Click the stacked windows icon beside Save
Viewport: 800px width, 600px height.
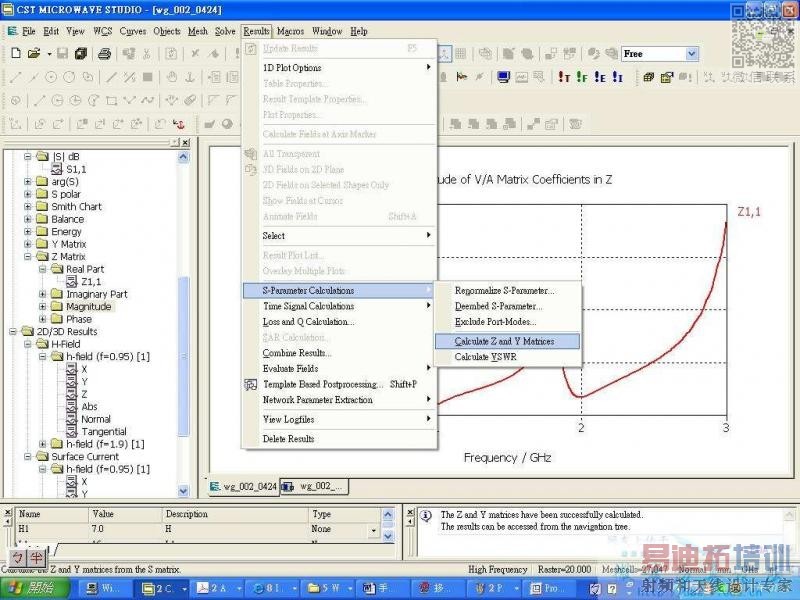tap(81, 53)
